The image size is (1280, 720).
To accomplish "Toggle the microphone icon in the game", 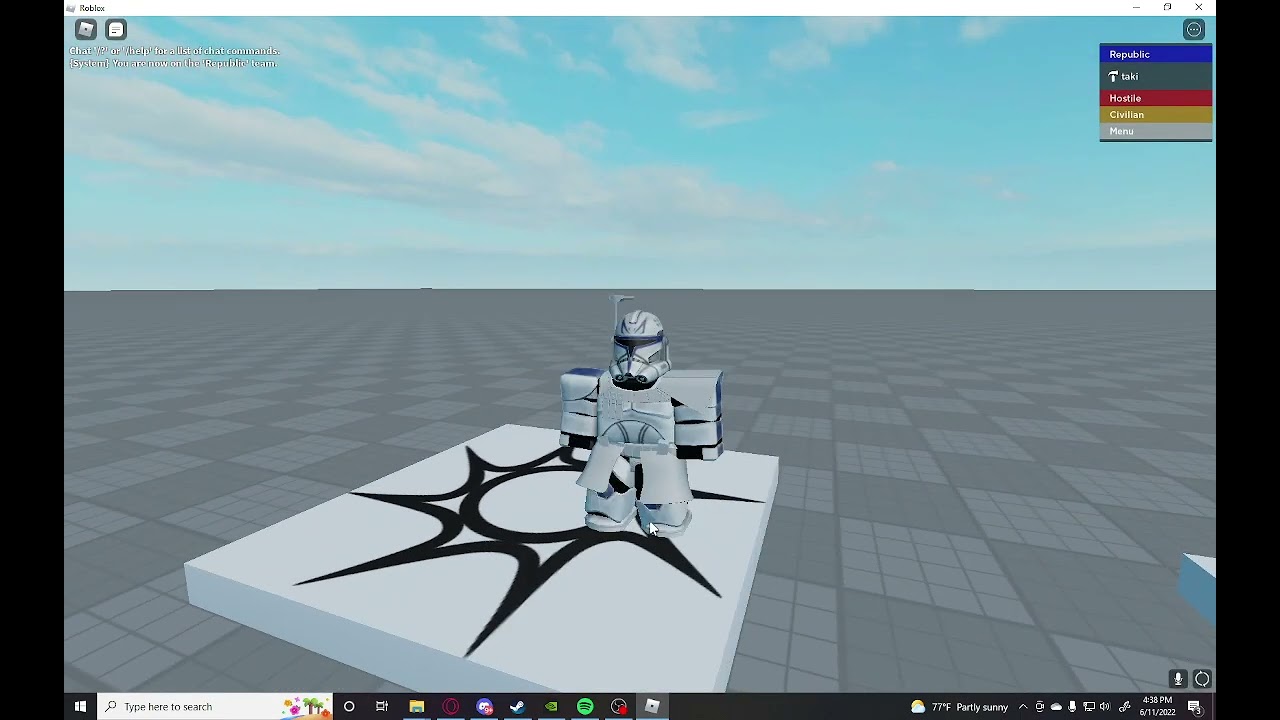I will coord(1178,679).
